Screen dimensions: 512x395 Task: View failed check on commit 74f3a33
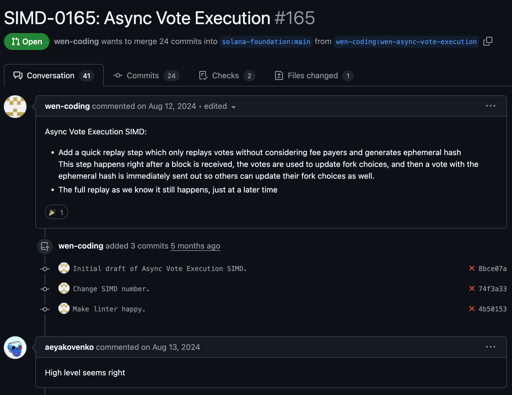pyautogui.click(x=471, y=289)
